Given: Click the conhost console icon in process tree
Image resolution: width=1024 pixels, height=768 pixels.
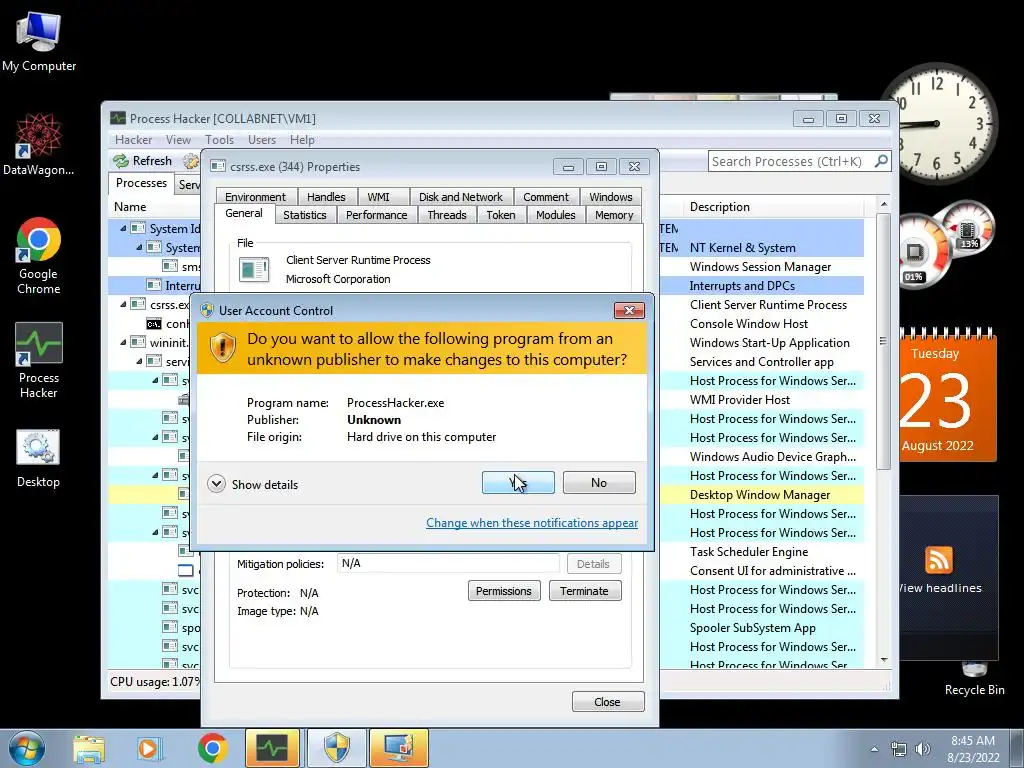Looking at the screenshot, I should [x=153, y=324].
